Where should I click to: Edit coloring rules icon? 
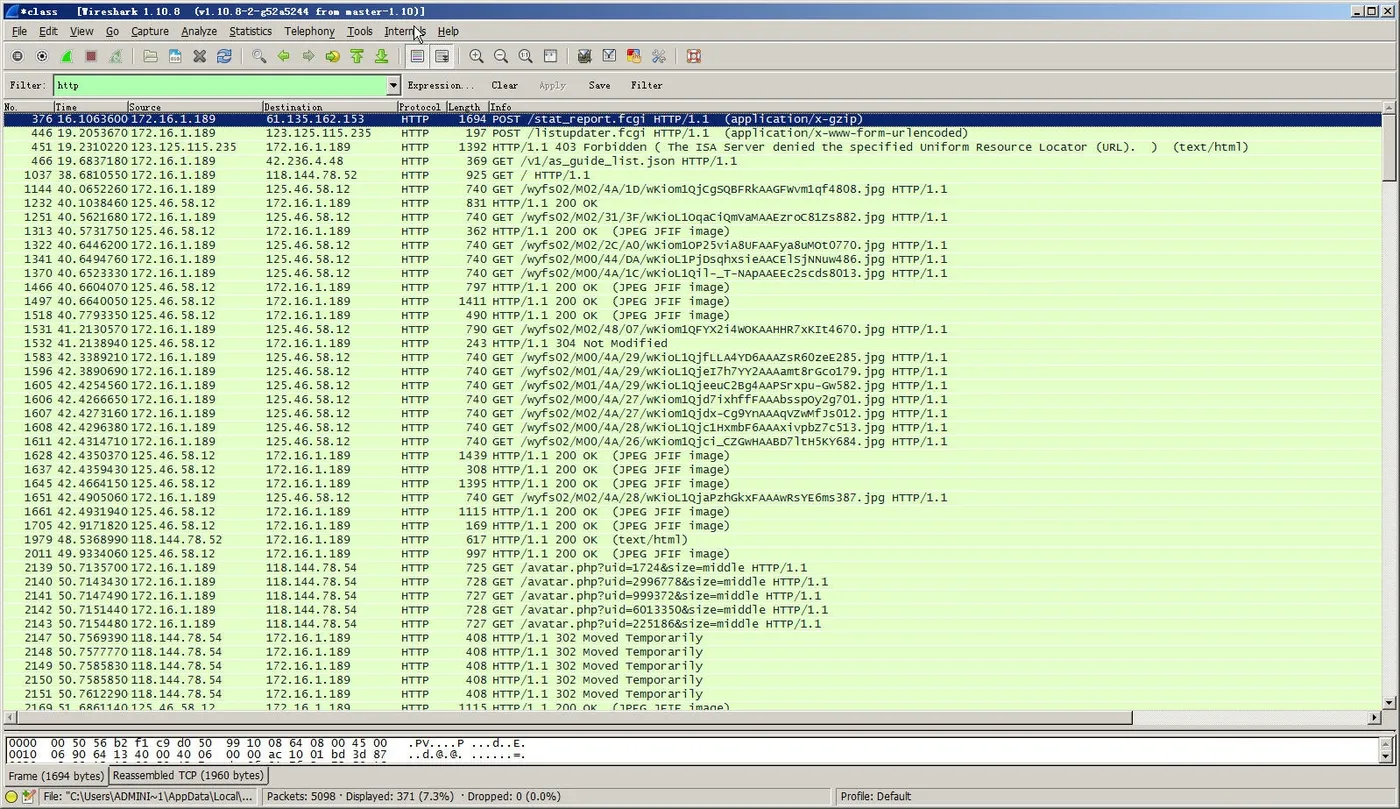coord(633,57)
